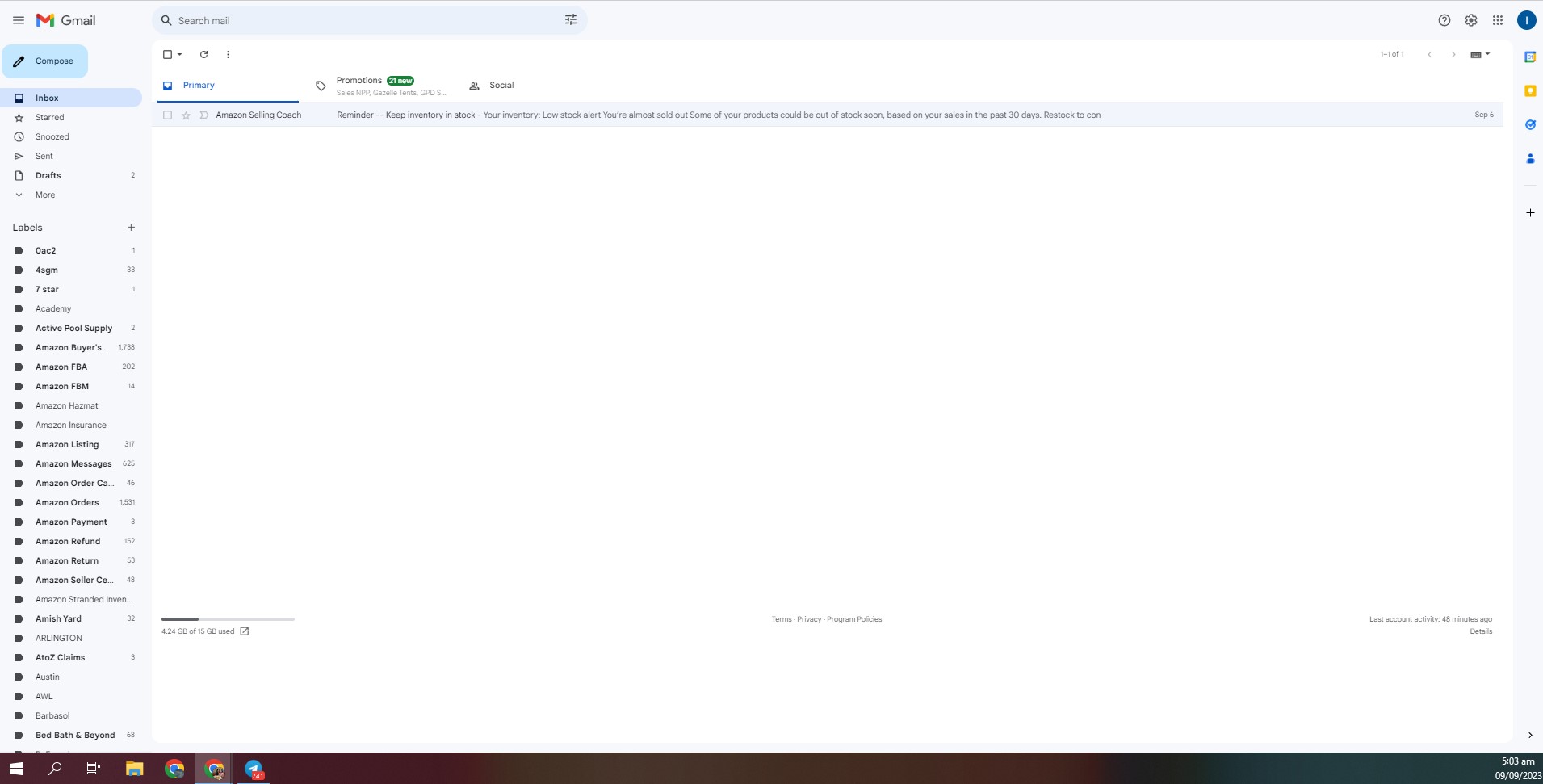Open the select dropdown arrow

[179, 54]
